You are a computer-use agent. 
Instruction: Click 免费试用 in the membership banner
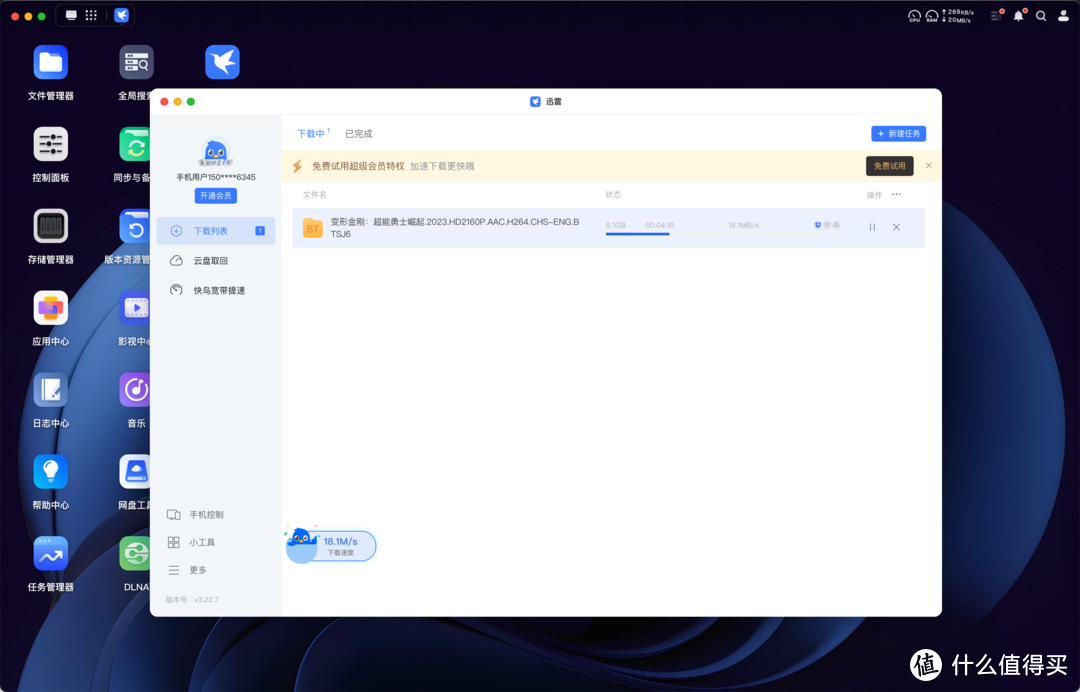pyautogui.click(x=889, y=165)
